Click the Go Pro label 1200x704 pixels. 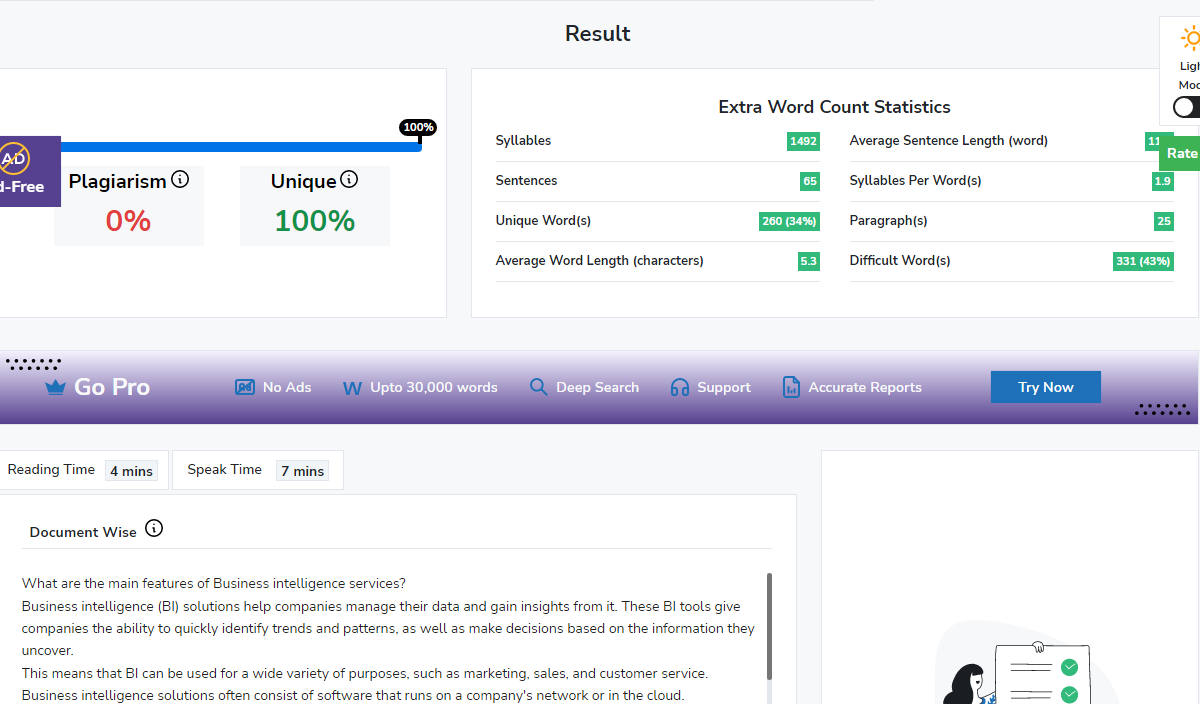pos(112,387)
